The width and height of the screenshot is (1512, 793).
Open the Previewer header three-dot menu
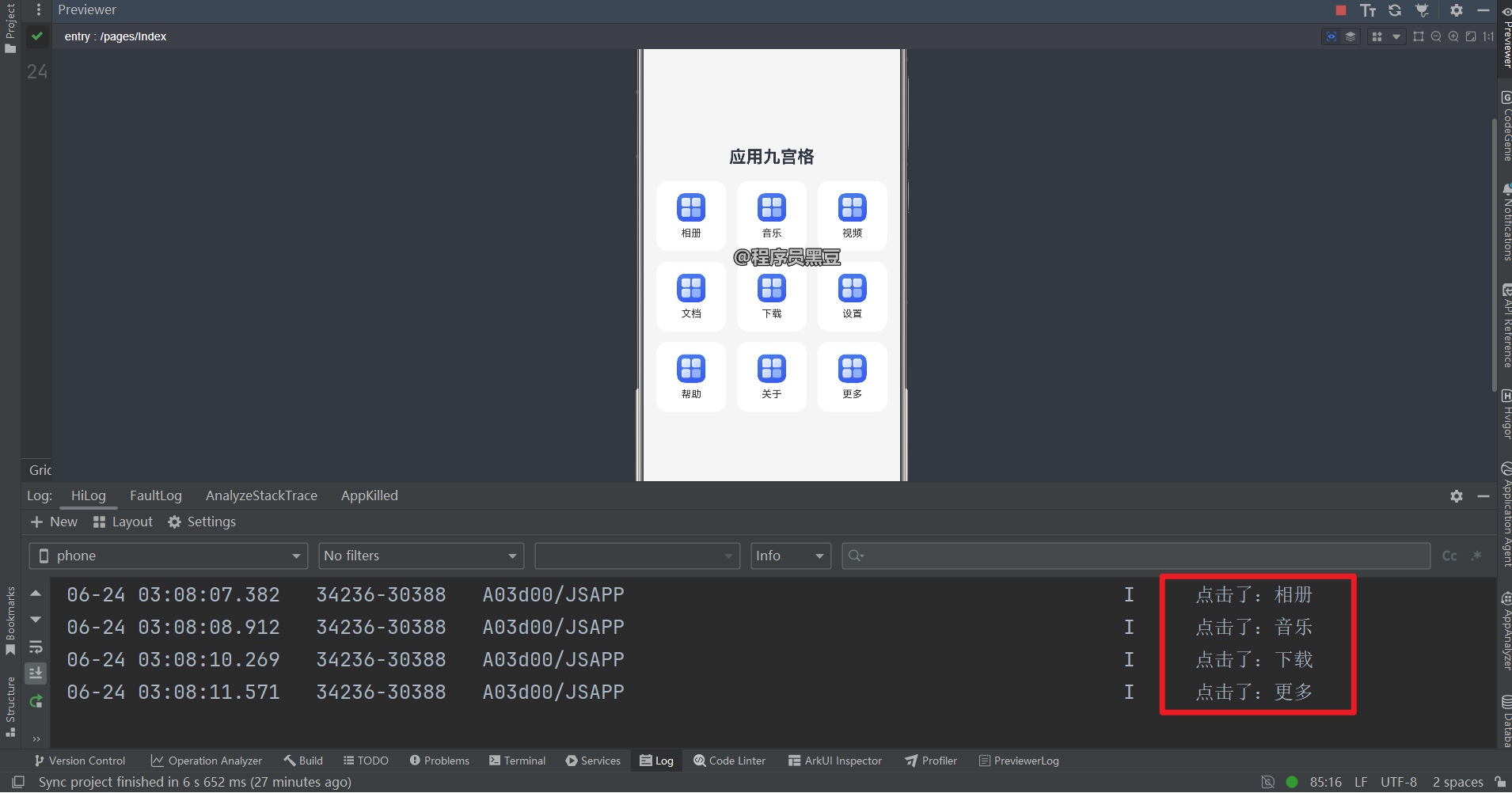(x=39, y=10)
